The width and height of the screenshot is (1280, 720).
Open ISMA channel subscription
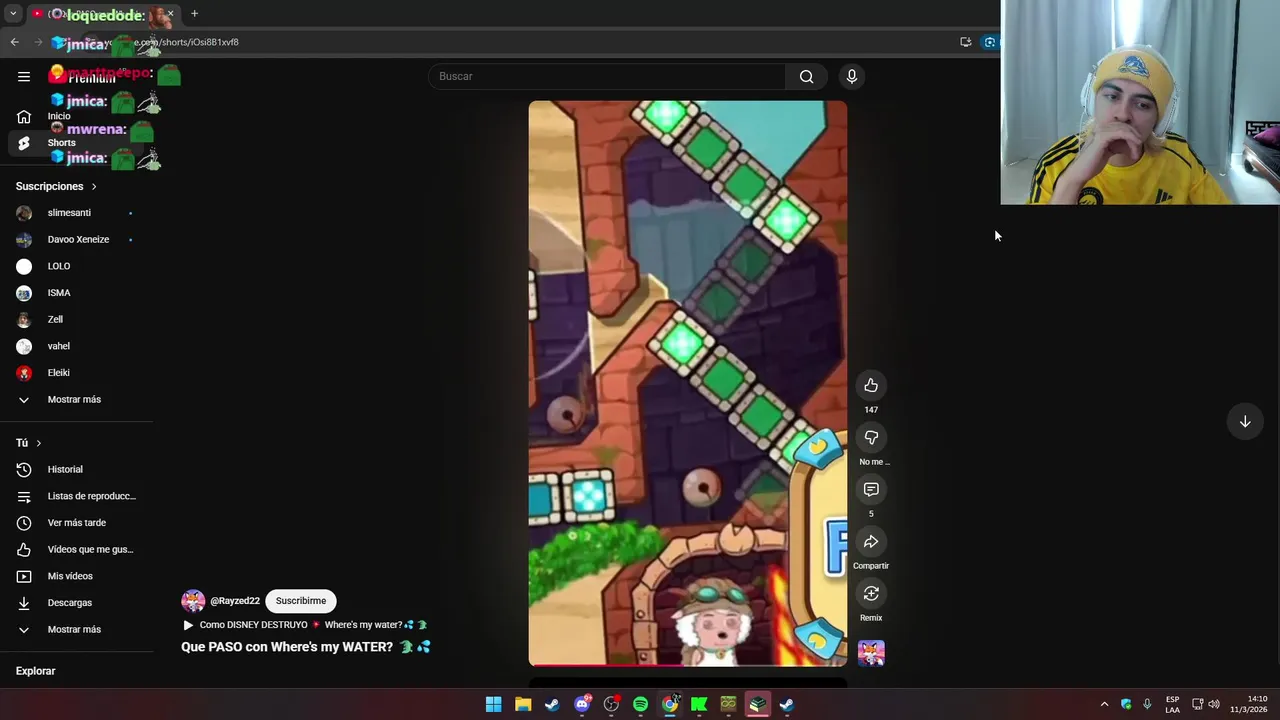pyautogui.click(x=77, y=293)
